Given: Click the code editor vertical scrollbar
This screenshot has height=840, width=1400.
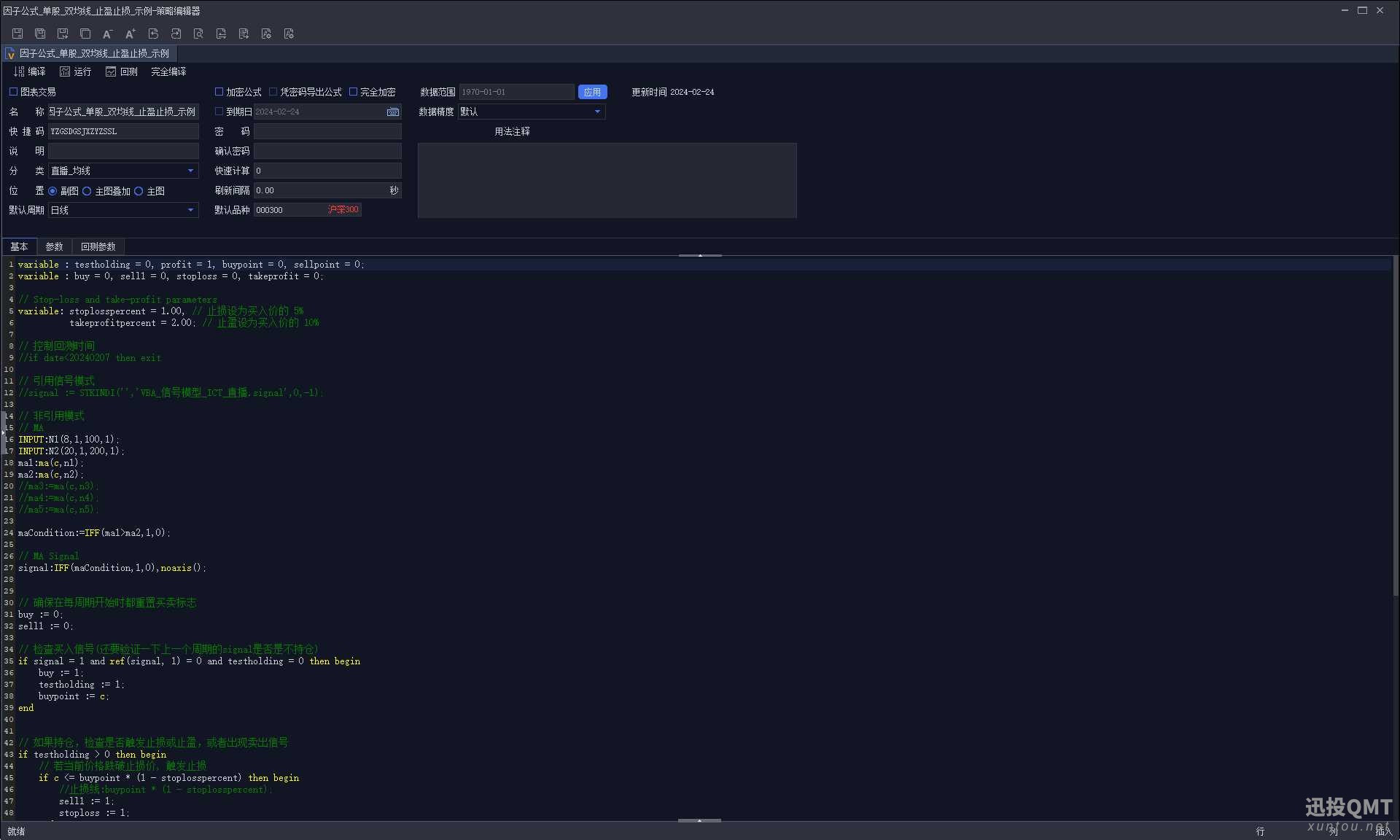Looking at the screenshot, I should point(1396,427).
